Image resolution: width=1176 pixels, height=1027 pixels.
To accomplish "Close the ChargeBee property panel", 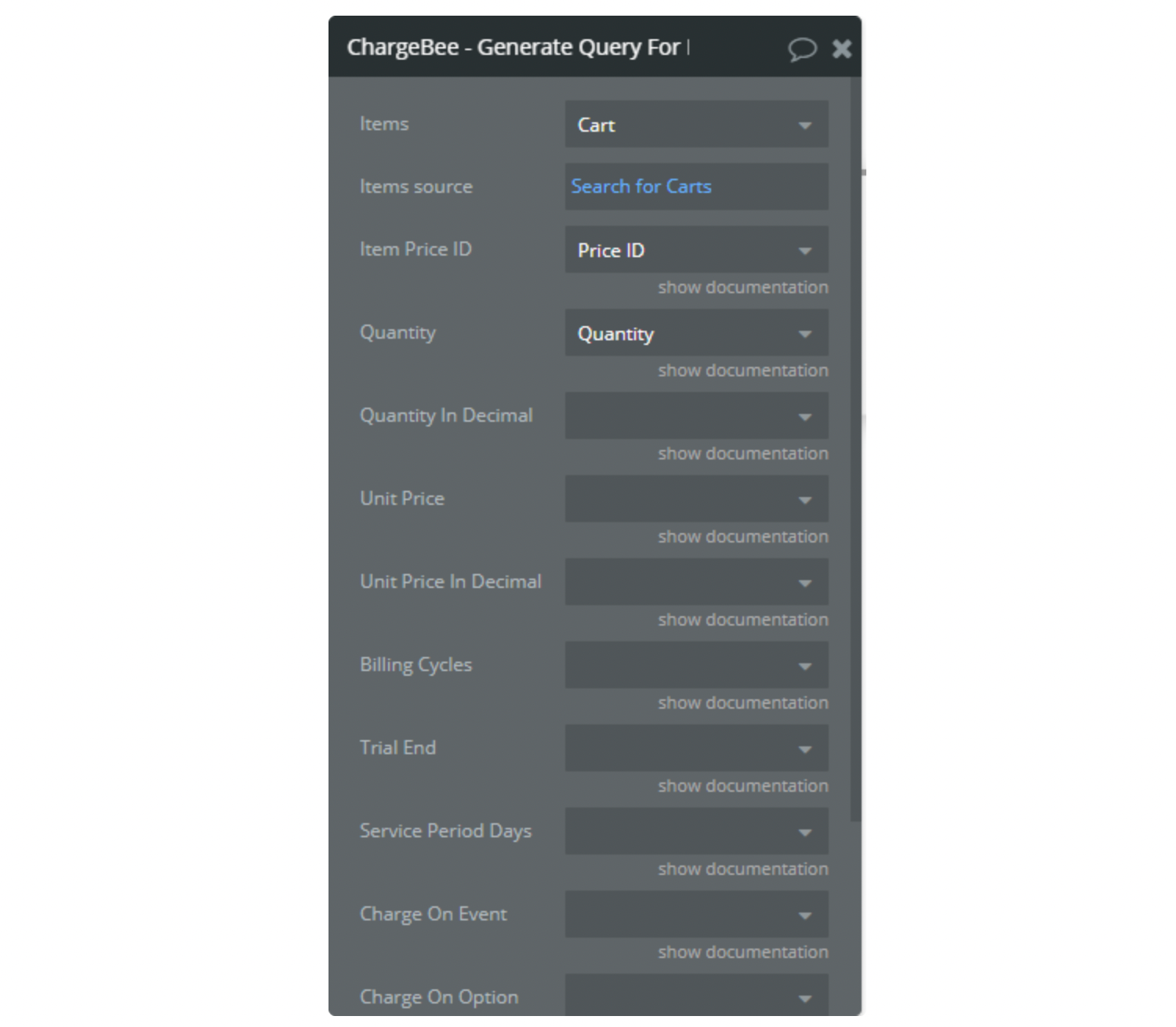I will coord(842,49).
